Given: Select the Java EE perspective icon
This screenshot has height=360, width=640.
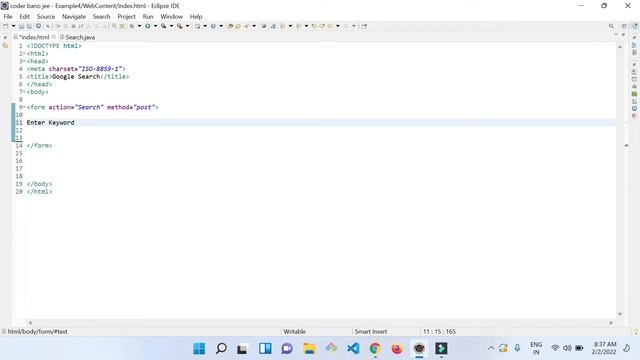Looking at the screenshot, I should click(x=635, y=26).
